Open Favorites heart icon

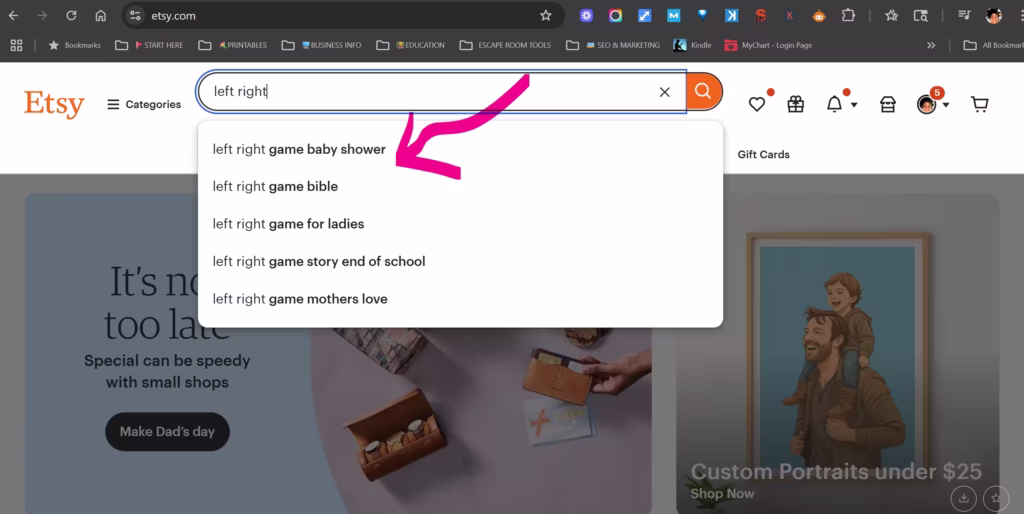[x=757, y=104]
